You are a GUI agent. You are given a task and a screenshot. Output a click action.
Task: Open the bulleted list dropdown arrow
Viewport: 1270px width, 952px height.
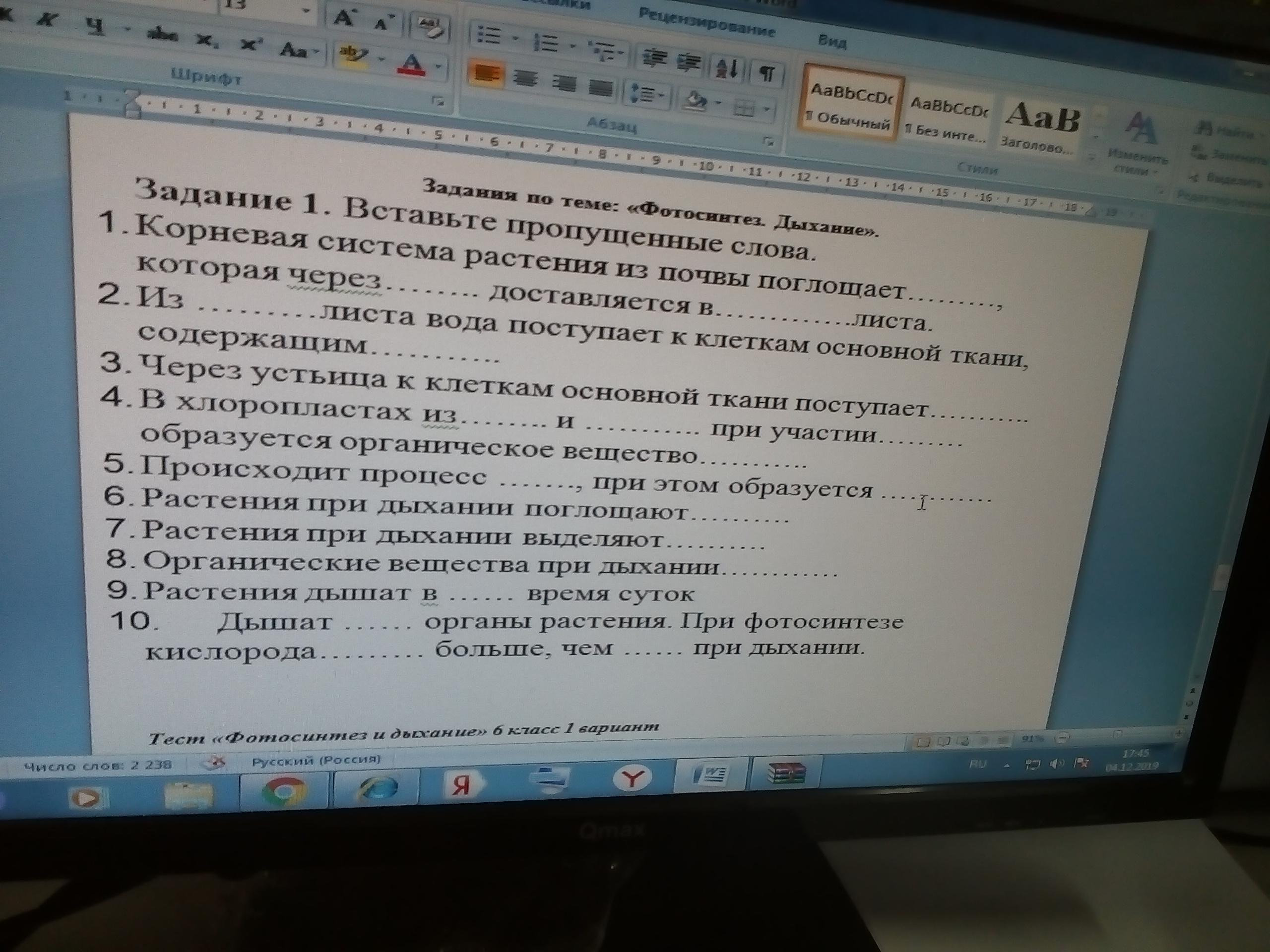click(x=515, y=39)
